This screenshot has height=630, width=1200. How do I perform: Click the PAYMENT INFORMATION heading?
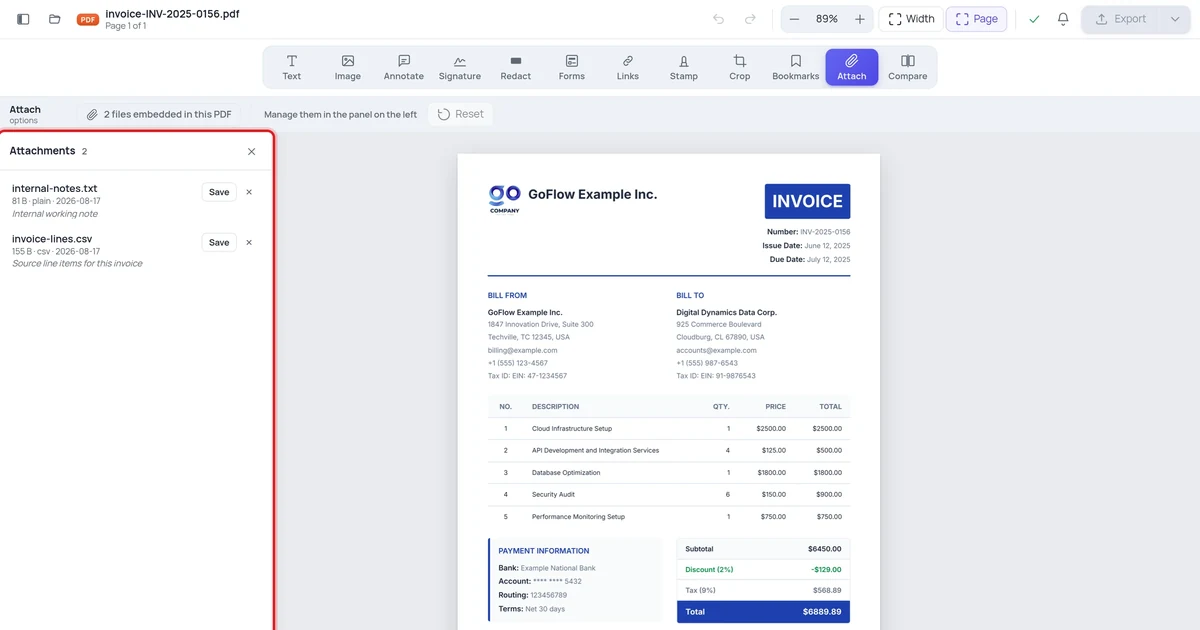click(x=544, y=551)
